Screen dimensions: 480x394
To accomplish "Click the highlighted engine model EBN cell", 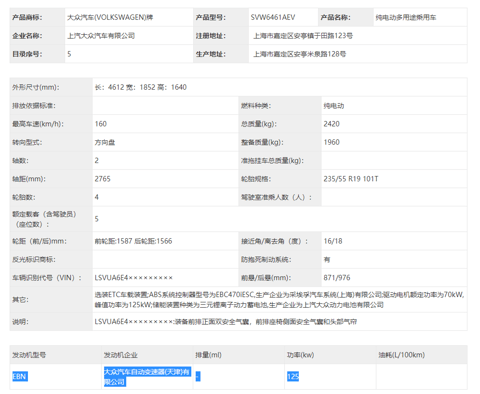I will pyautogui.click(x=20, y=377).
